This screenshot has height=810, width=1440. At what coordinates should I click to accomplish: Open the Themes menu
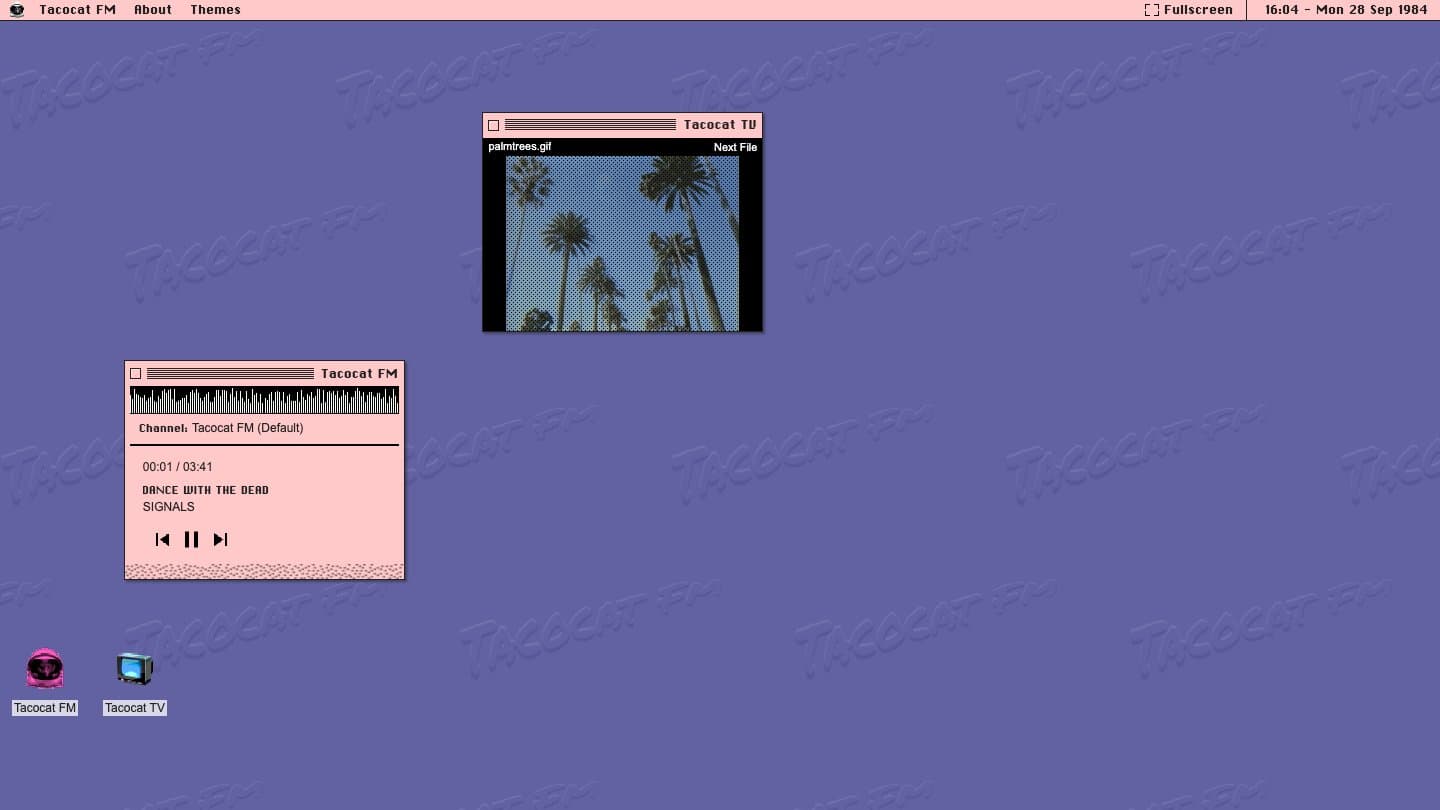coord(215,10)
